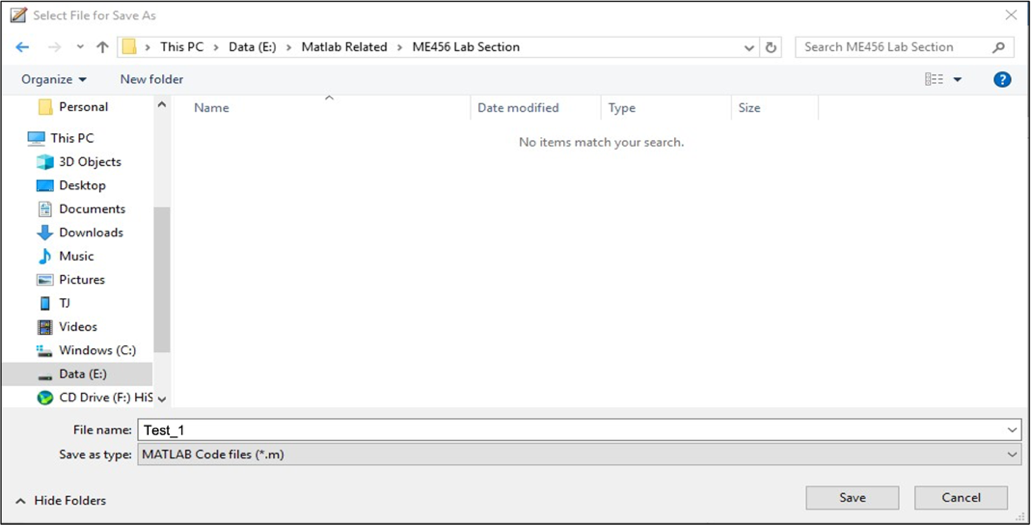Close the Save As dialog
This screenshot has width=1031, height=525.
pyautogui.click(x=1011, y=15)
